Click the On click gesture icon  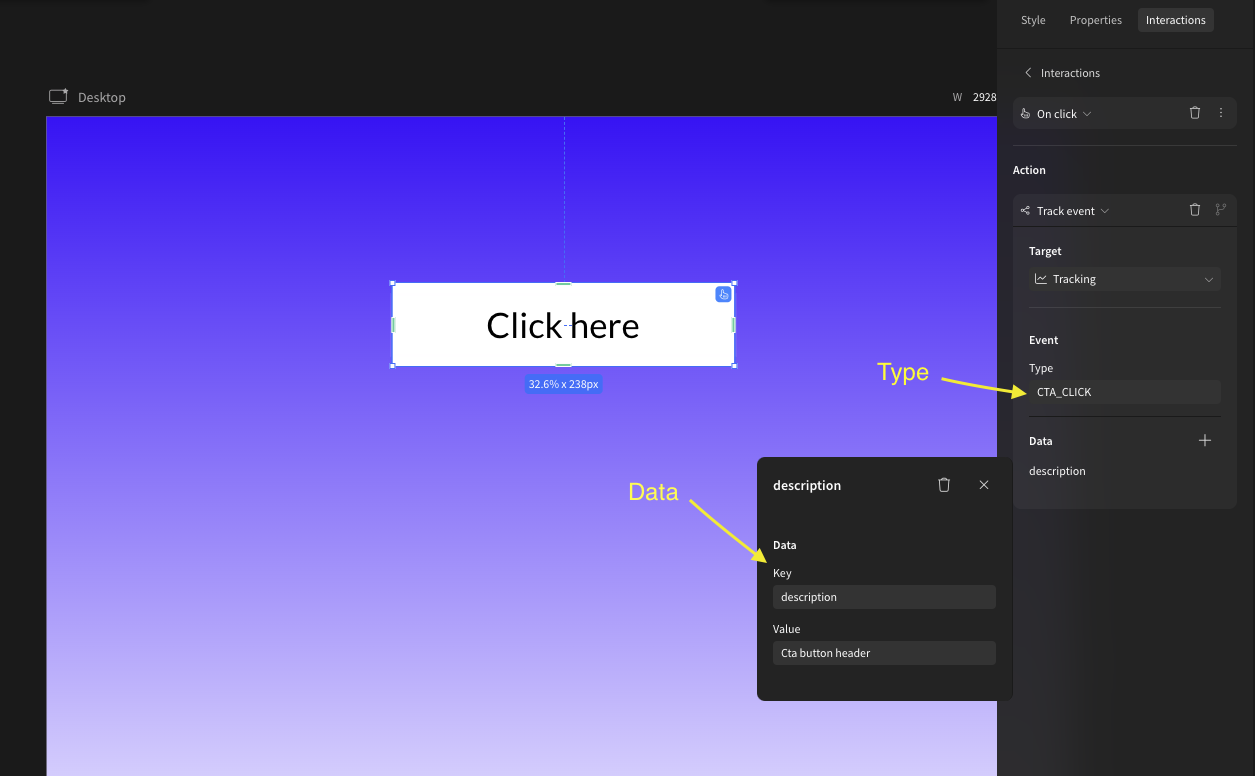[x=1026, y=113]
